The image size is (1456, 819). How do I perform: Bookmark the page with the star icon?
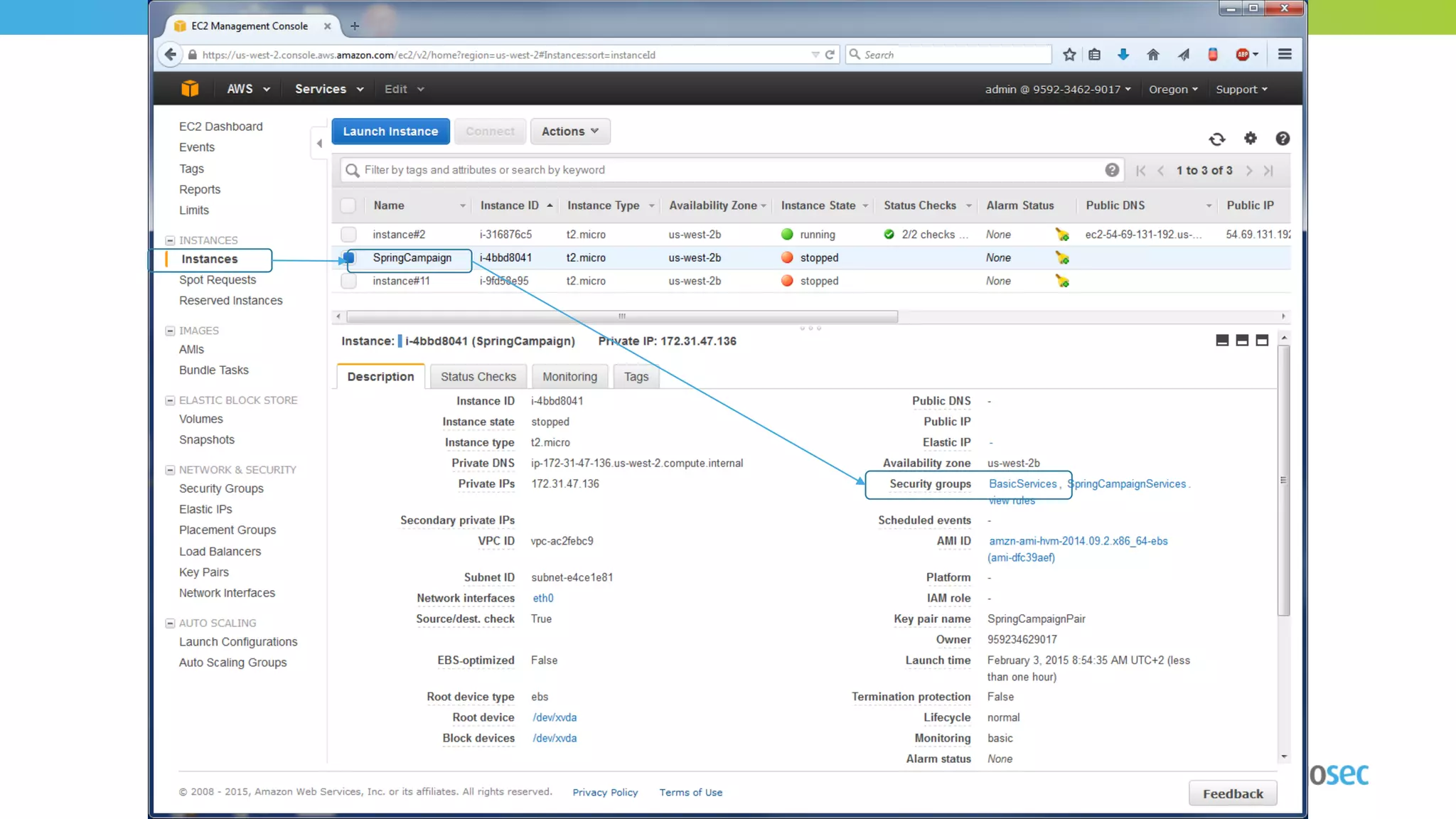[x=1069, y=55]
